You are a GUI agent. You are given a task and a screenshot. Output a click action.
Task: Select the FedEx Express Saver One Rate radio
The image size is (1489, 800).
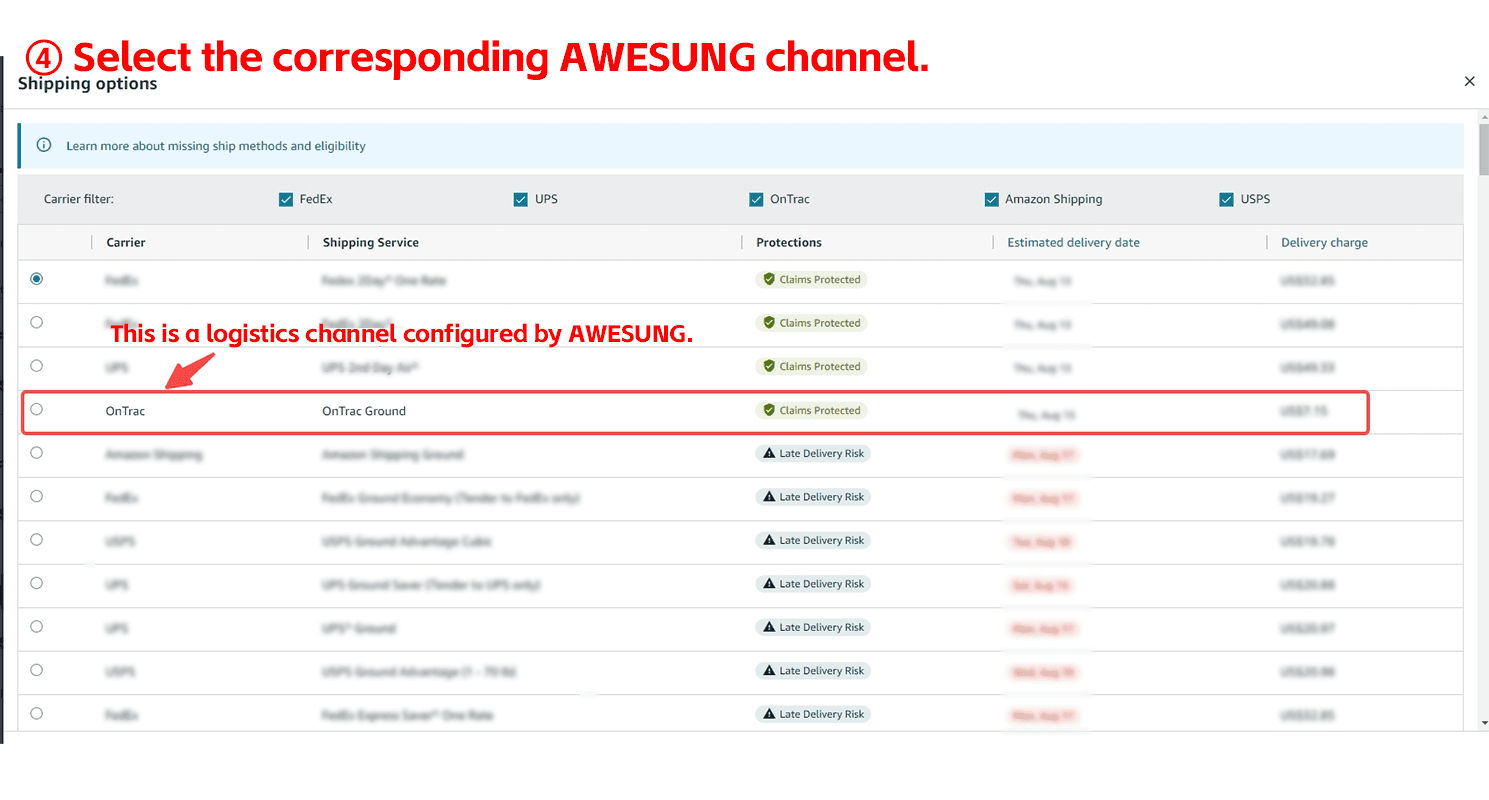pyautogui.click(x=37, y=714)
